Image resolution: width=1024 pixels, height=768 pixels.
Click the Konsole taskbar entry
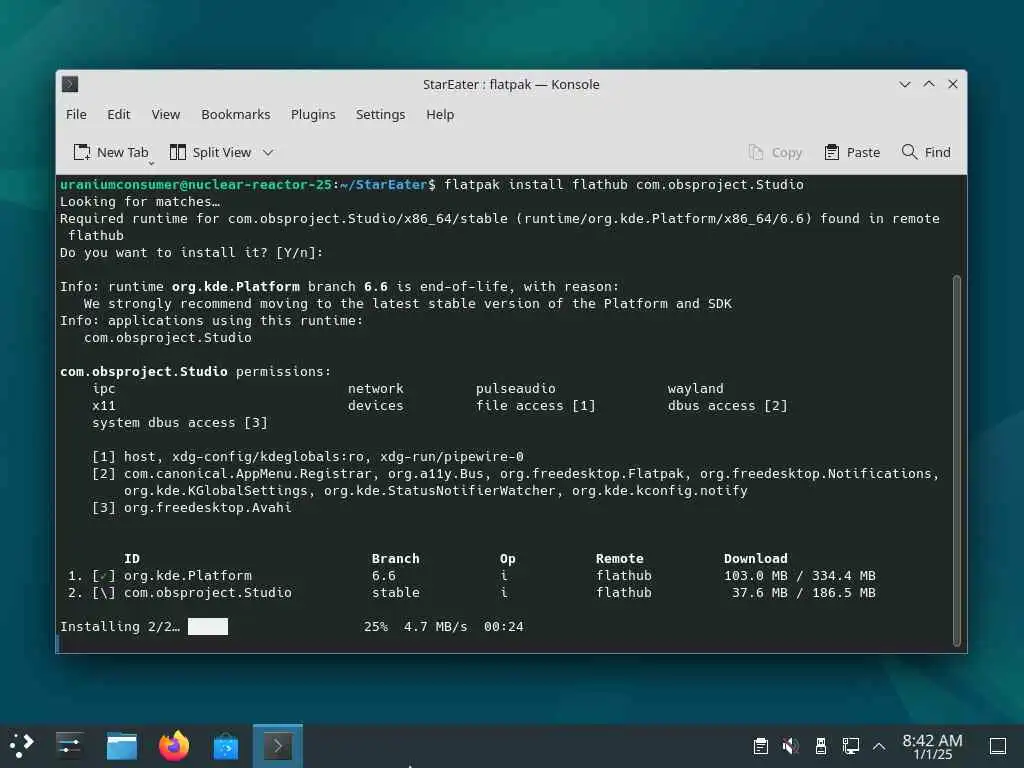(278, 746)
